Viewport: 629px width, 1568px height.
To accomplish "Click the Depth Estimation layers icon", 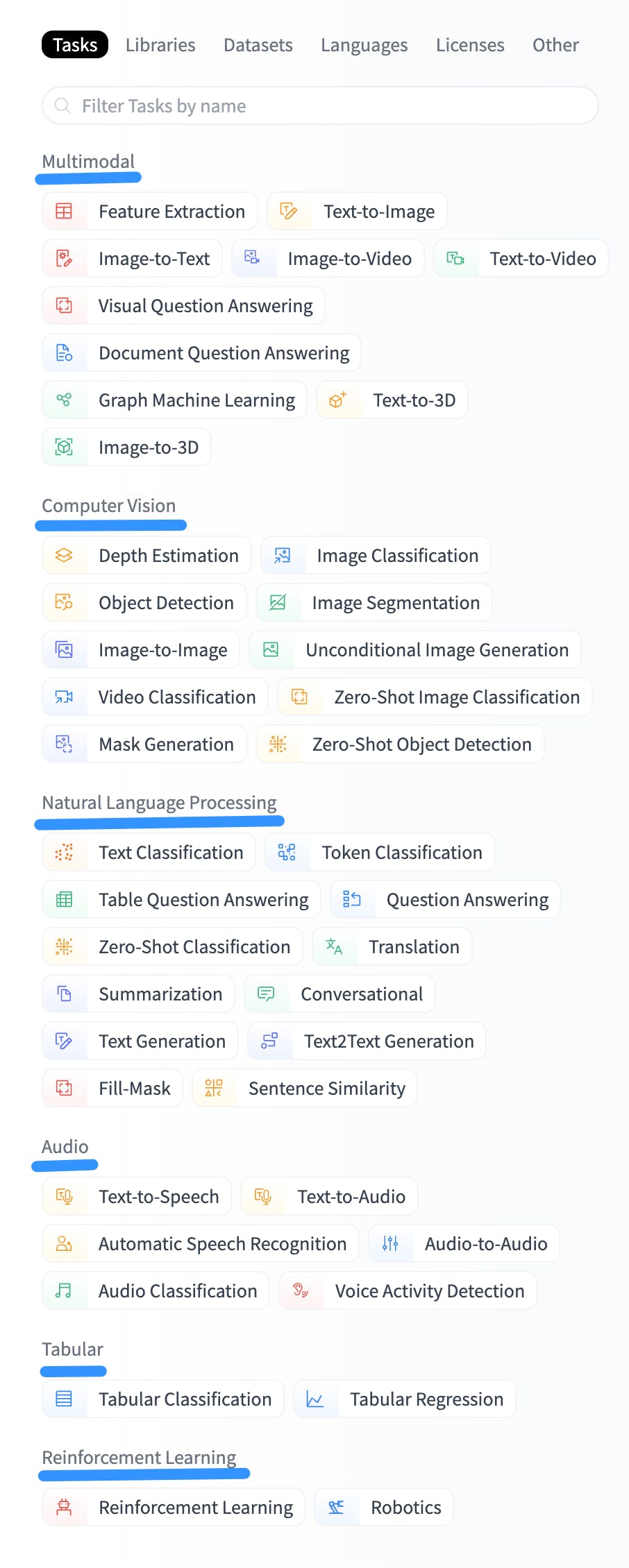I will tap(64, 556).
